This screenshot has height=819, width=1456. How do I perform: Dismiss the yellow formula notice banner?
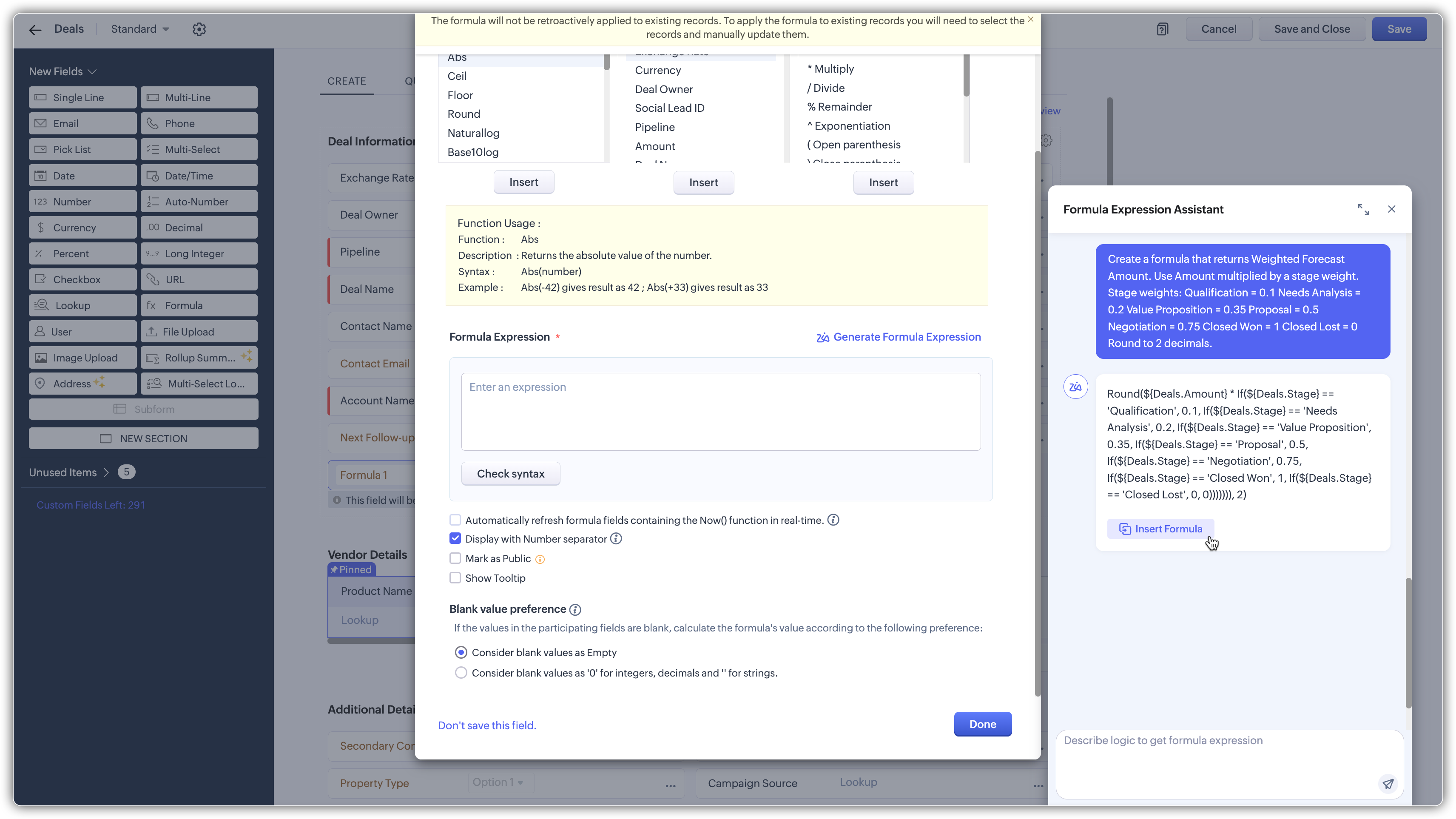[1030, 19]
